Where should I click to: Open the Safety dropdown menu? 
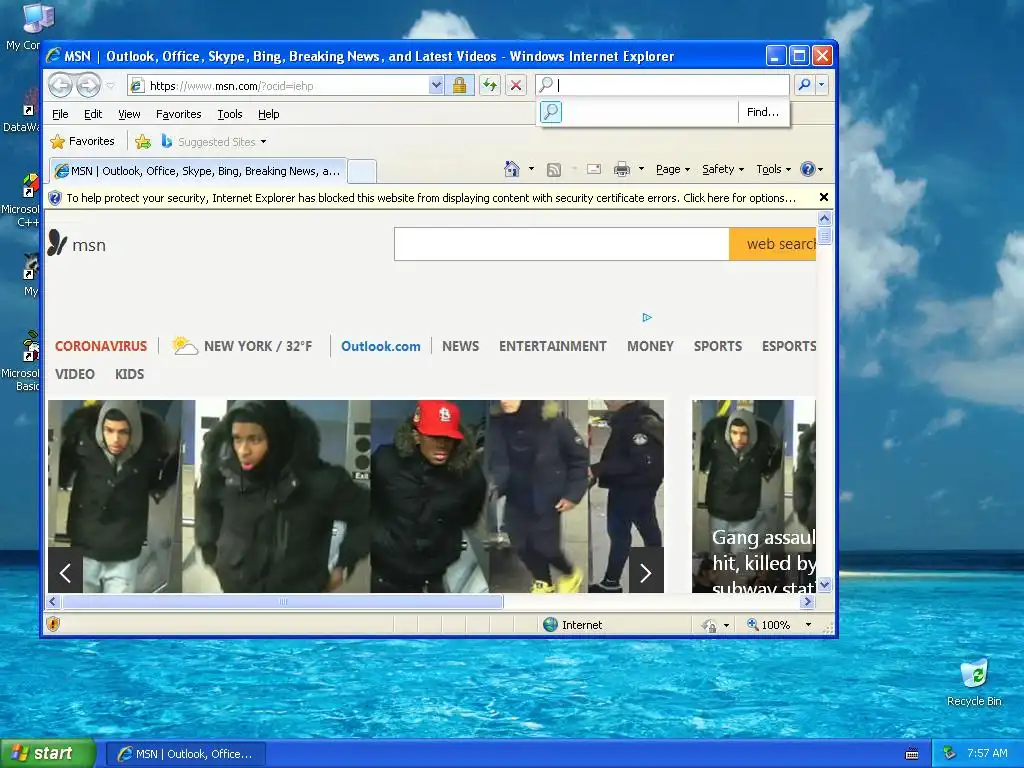point(723,169)
